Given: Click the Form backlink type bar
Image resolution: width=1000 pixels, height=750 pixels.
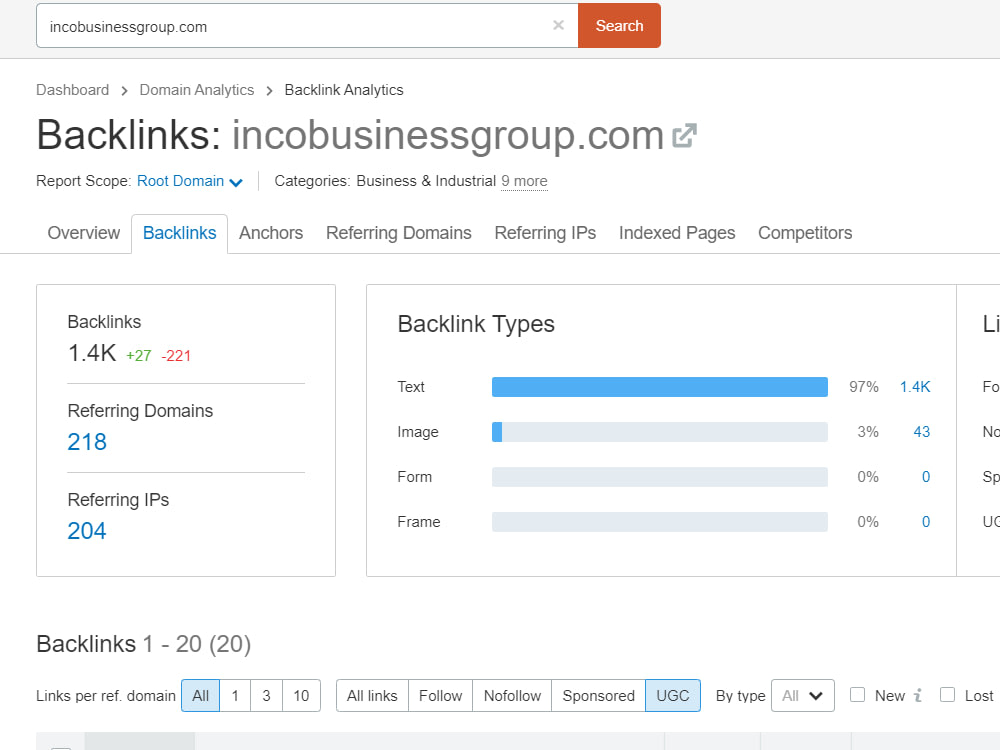Looking at the screenshot, I should [659, 477].
